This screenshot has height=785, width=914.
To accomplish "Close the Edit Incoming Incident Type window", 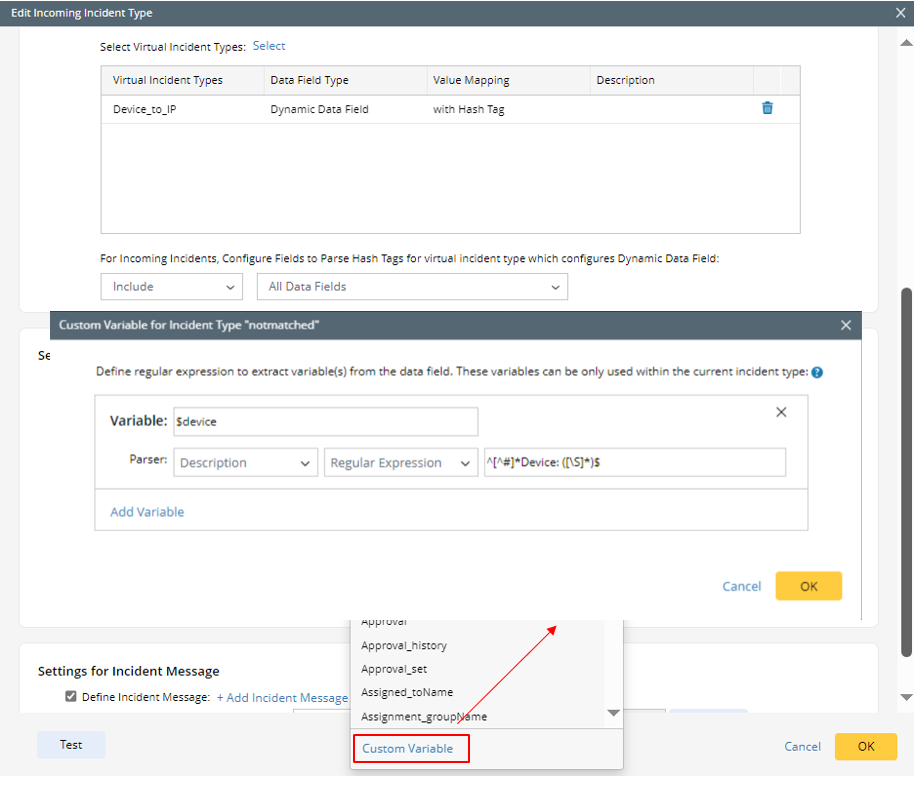I will point(901,13).
